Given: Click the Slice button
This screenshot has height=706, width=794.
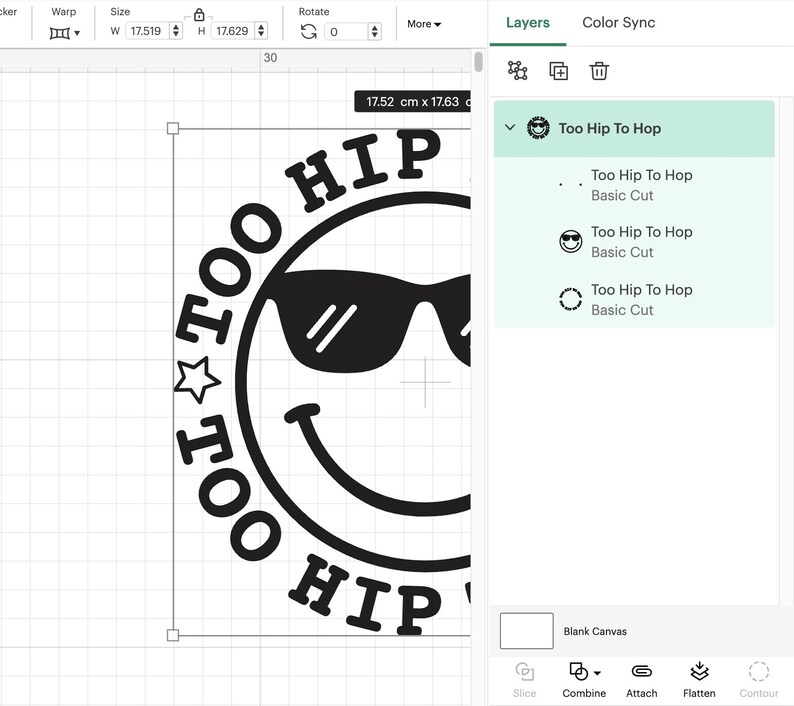Looking at the screenshot, I should pos(524,680).
